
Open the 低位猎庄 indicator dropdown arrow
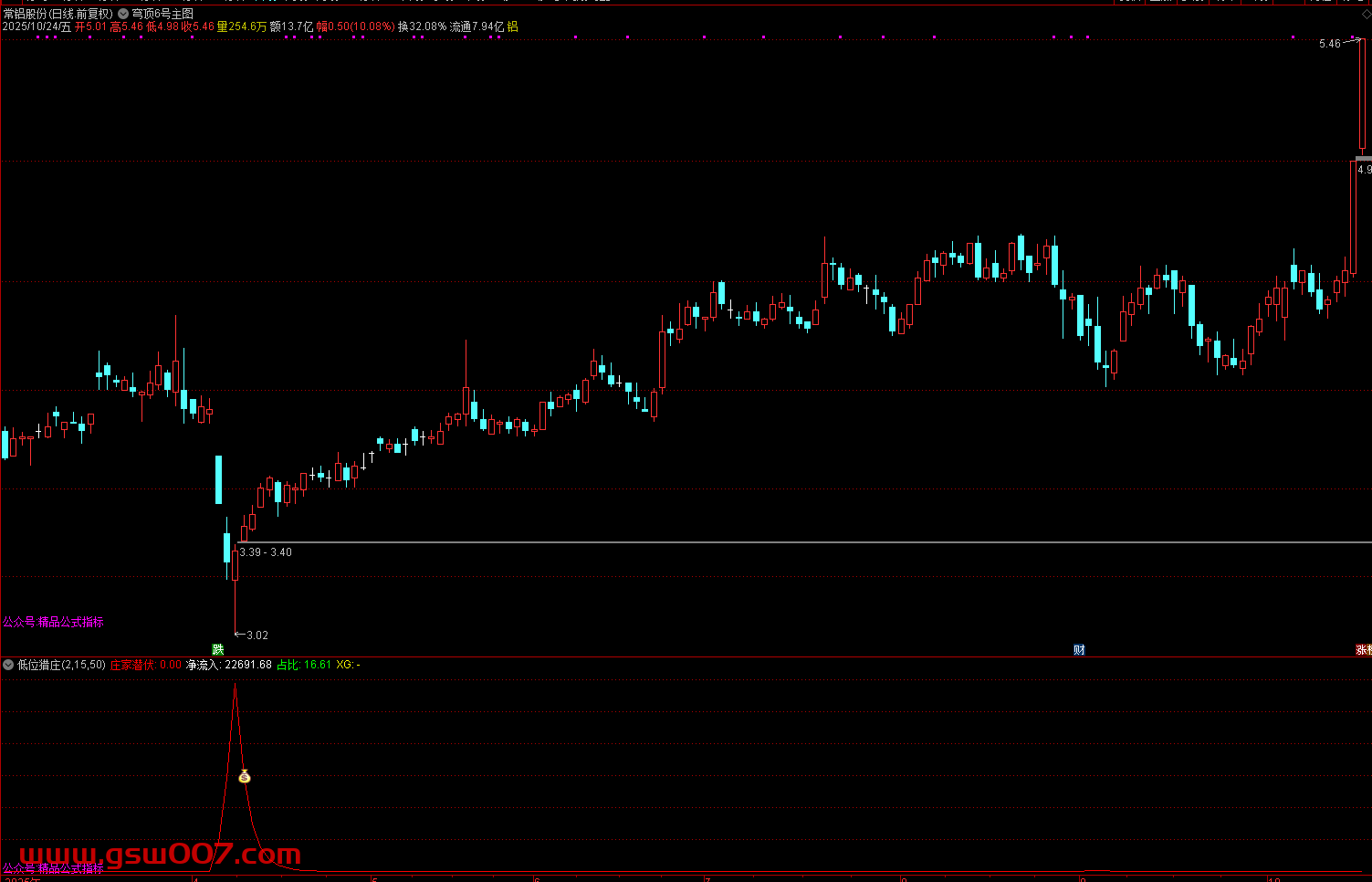pyautogui.click(x=8, y=665)
